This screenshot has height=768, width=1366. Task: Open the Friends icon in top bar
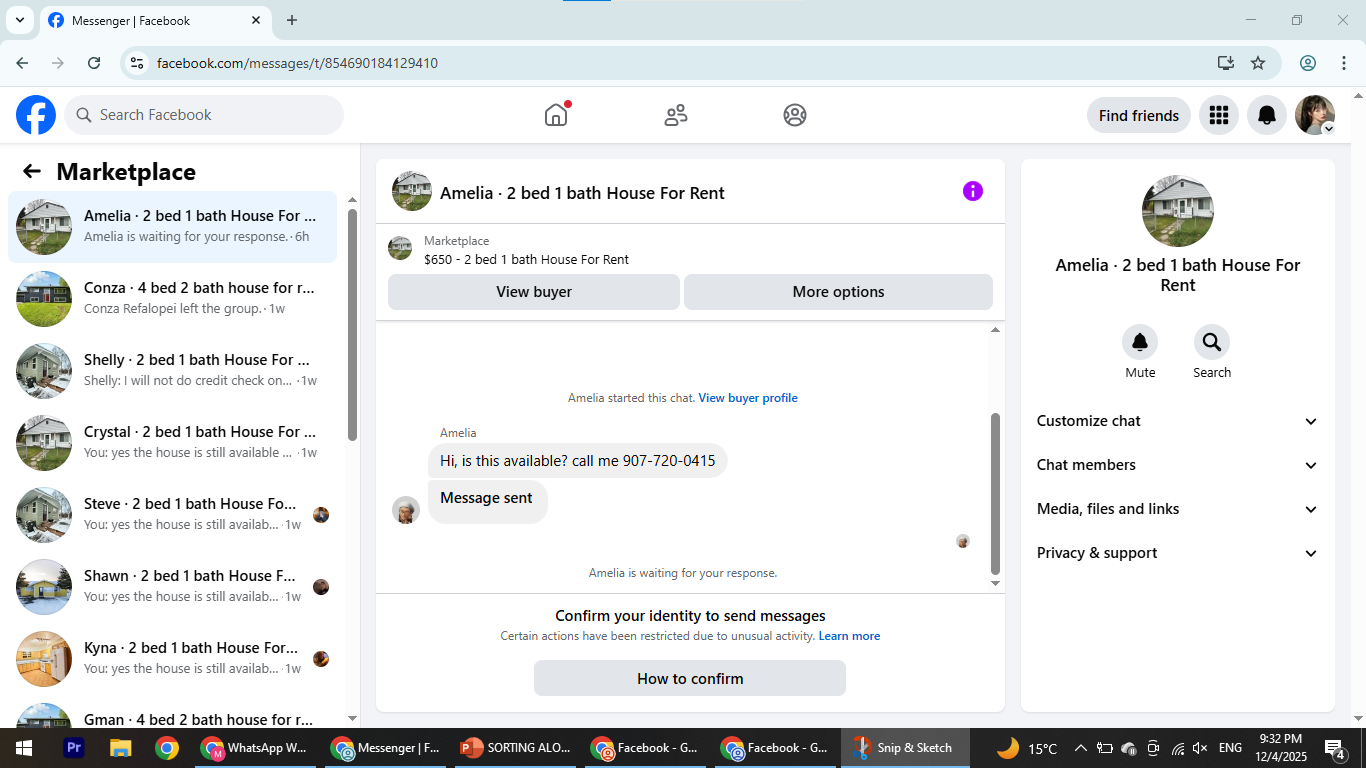coord(676,115)
